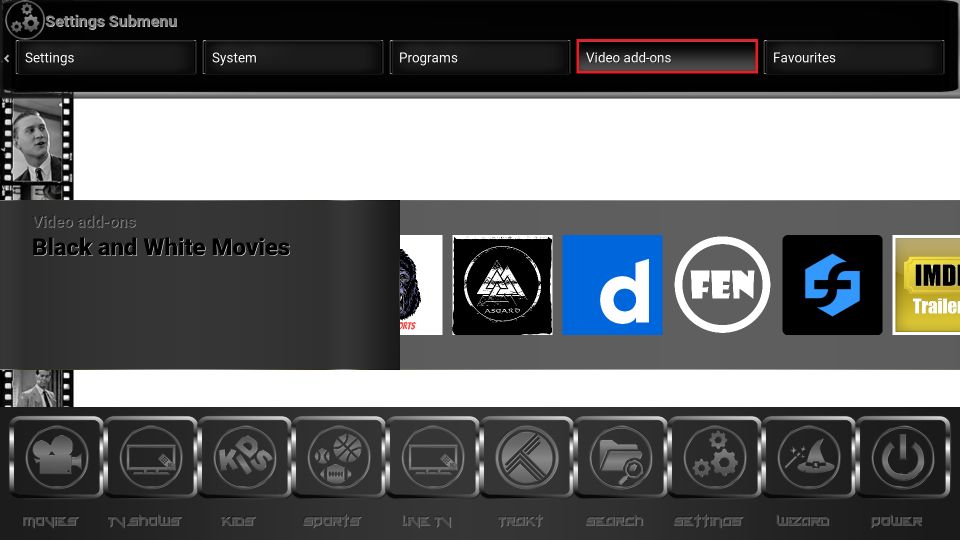Image resolution: width=960 pixels, height=540 pixels.
Task: Click the Settings Submenu heading
Action: 111,21
